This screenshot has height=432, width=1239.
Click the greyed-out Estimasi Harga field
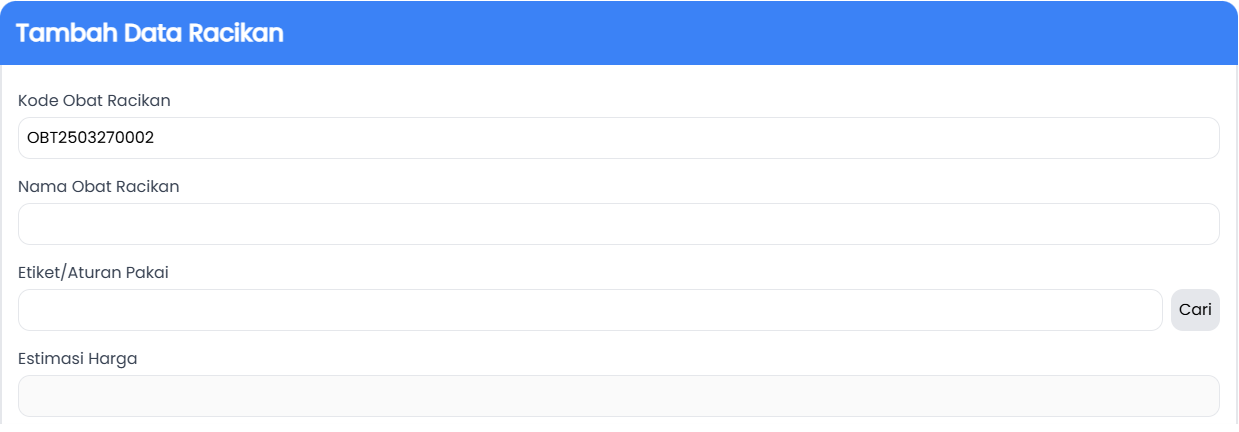pos(618,396)
